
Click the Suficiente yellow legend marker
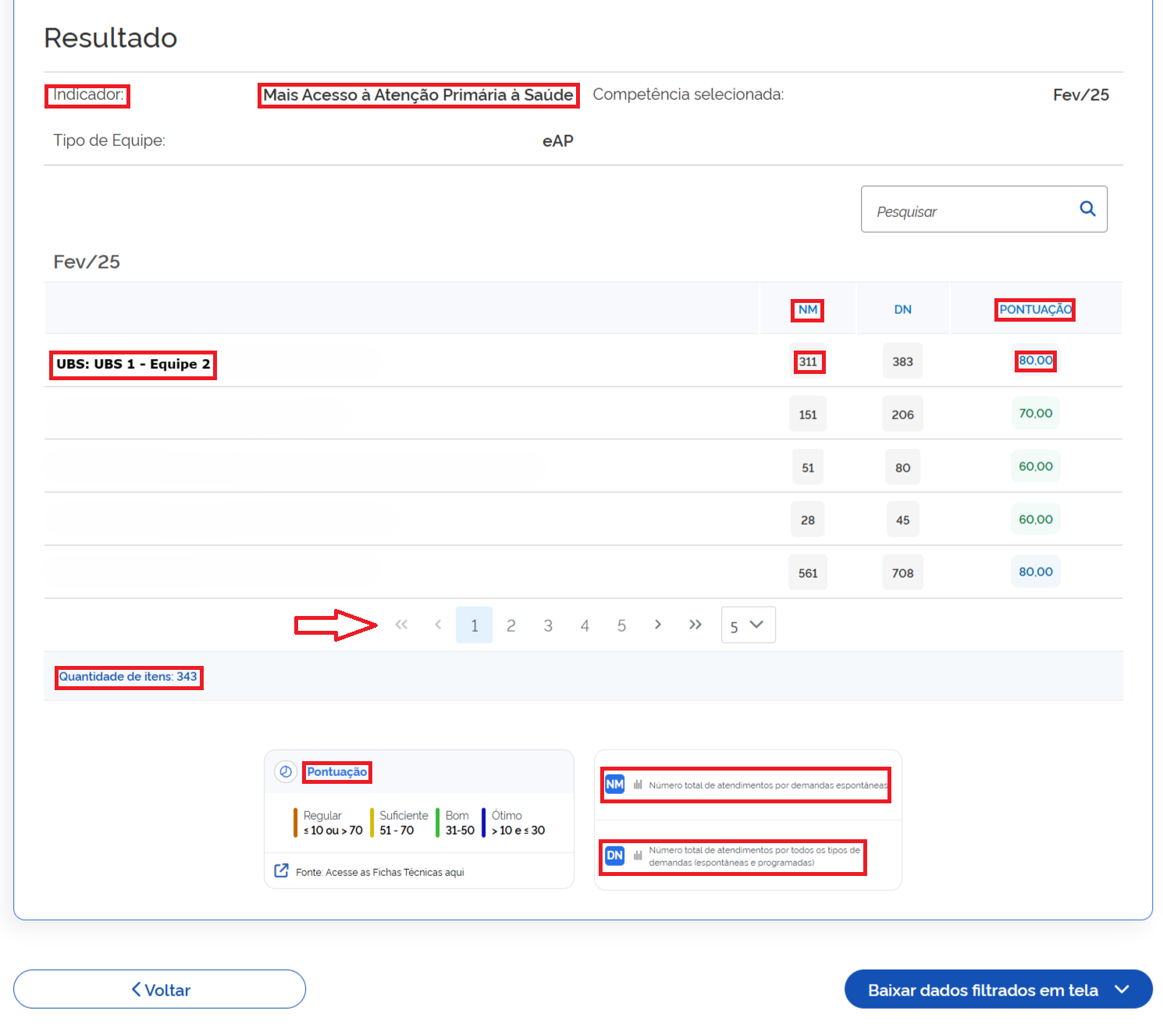click(x=372, y=823)
